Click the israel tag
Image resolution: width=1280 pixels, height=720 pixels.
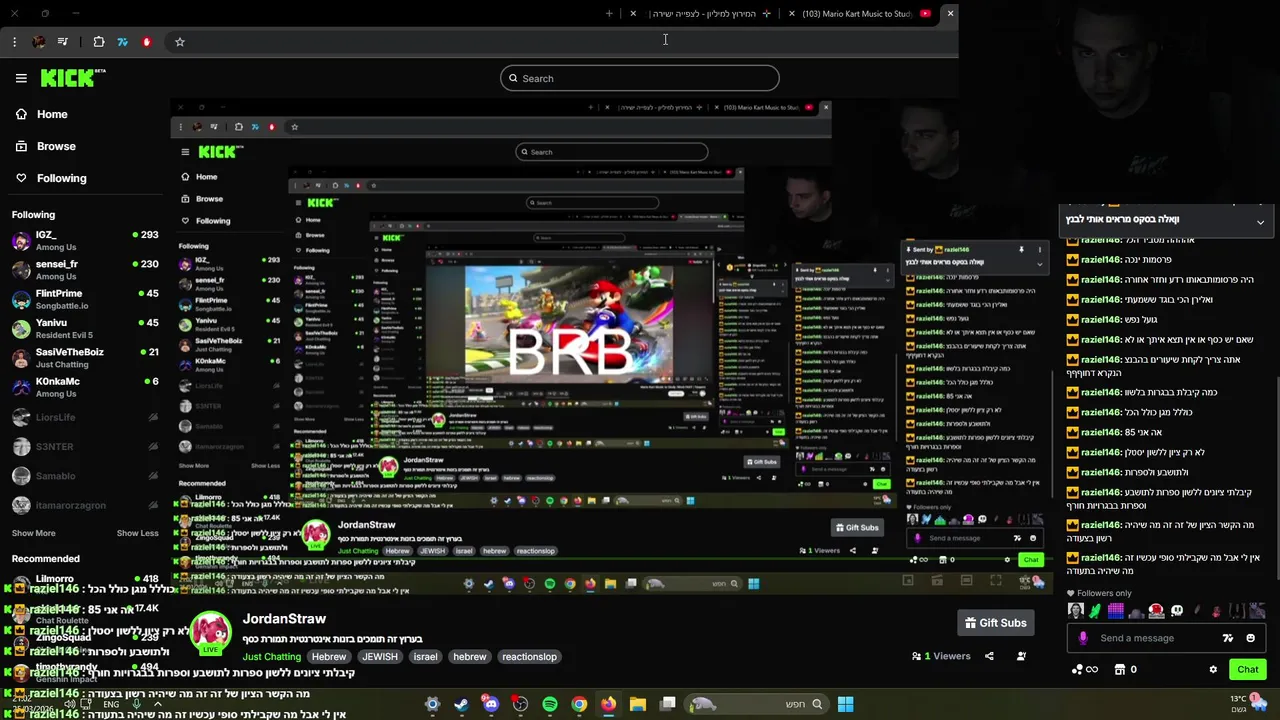(426, 657)
